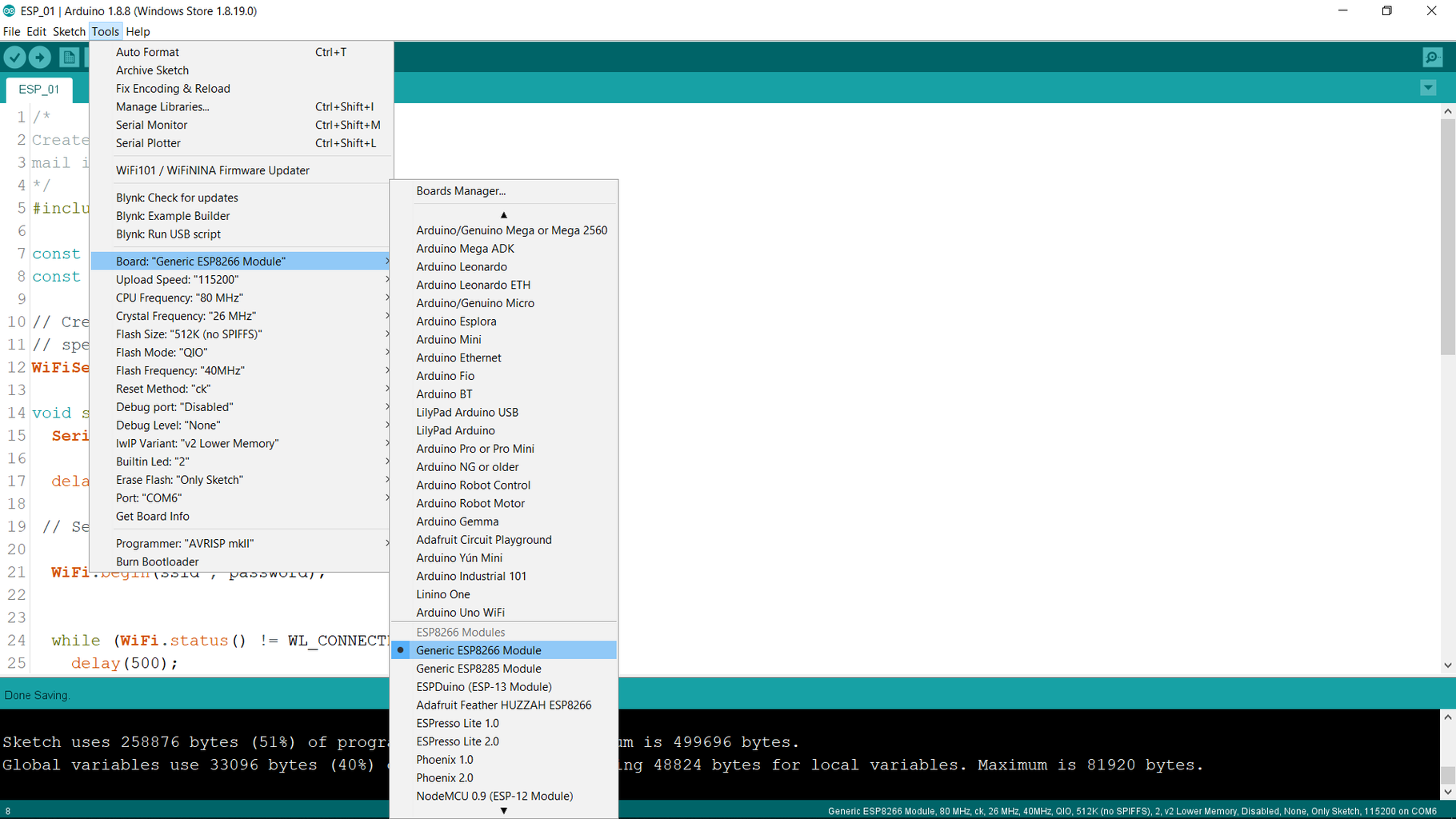The width and height of the screenshot is (1456, 819).
Task: Select the Generic ESP8266 Module radio button
Action: click(x=401, y=650)
